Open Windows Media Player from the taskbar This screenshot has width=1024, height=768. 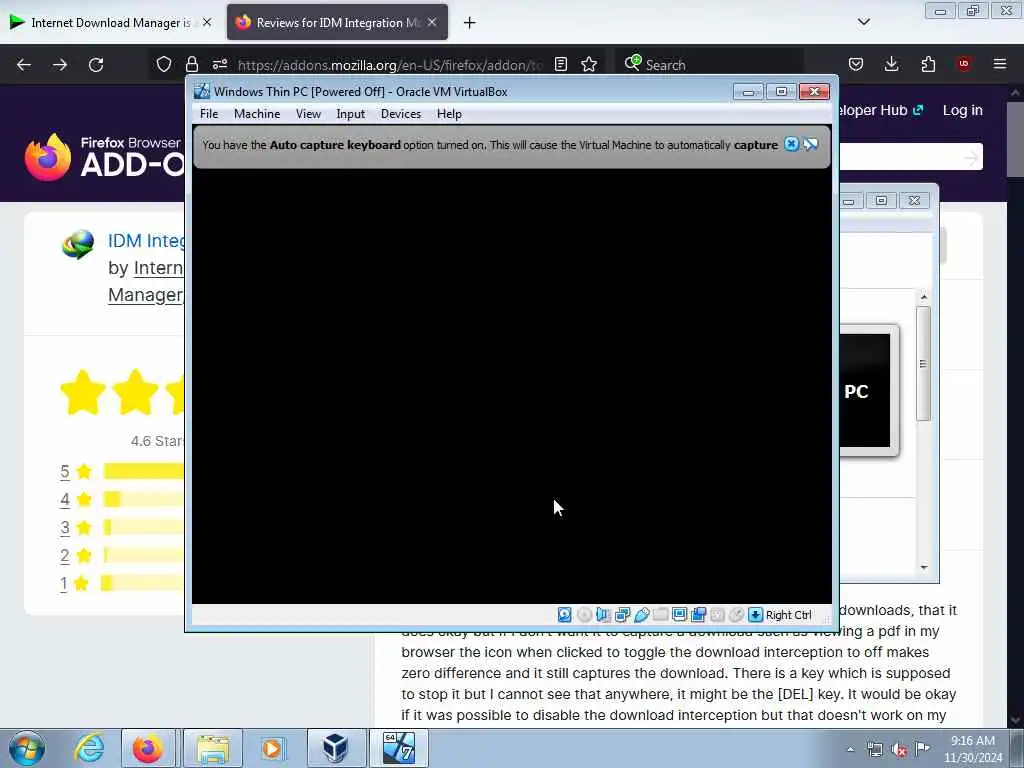(x=272, y=748)
